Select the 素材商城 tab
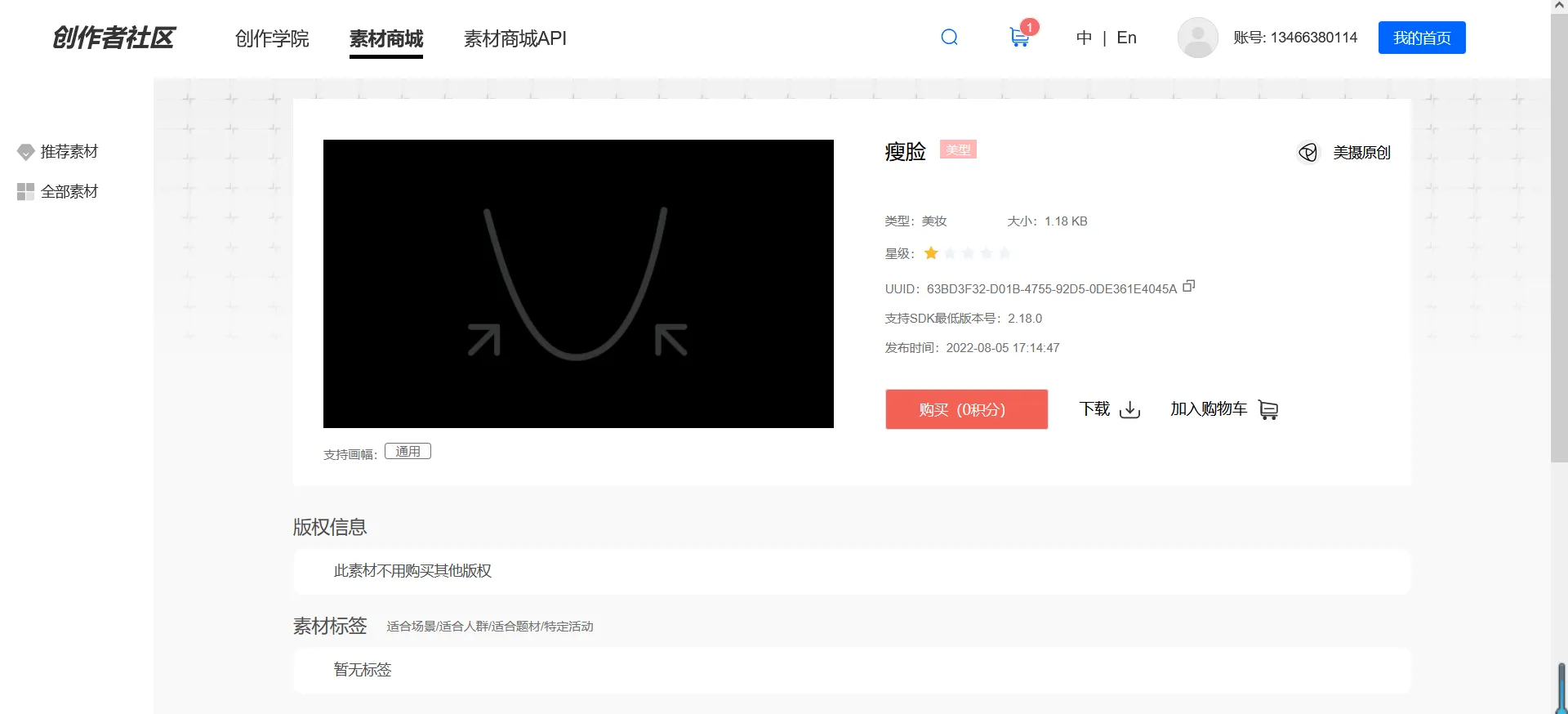 [386, 38]
